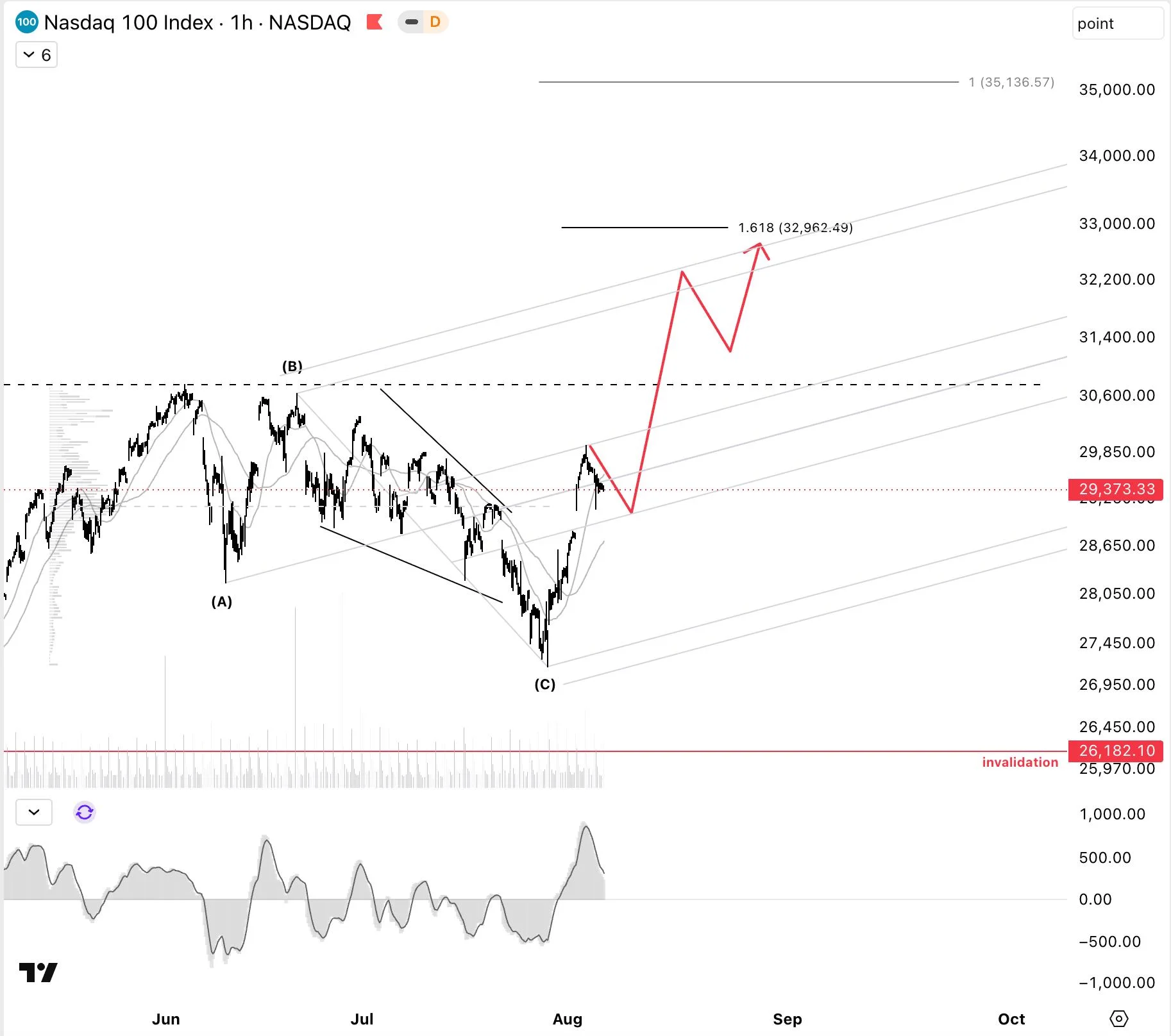1171x1036 pixels.
Task: Open the point unit box above the price scale
Action: [1118, 24]
